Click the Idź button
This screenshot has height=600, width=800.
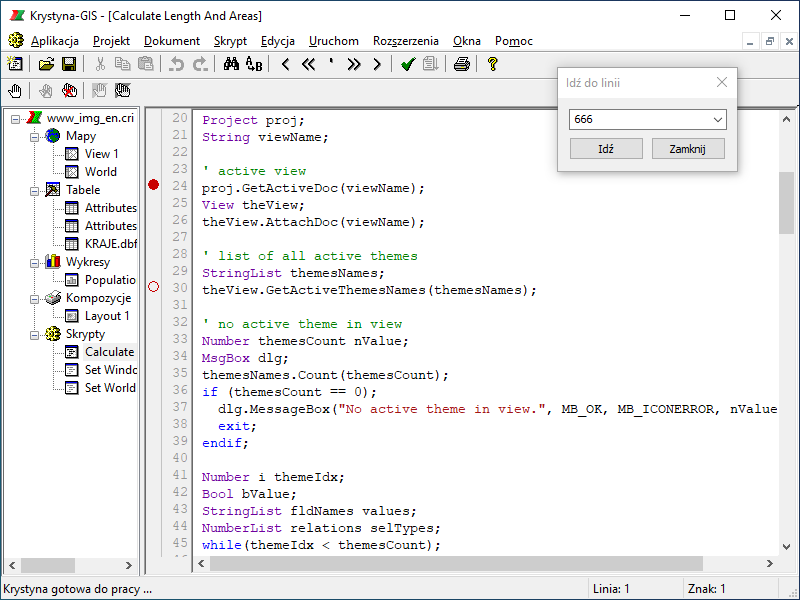606,149
